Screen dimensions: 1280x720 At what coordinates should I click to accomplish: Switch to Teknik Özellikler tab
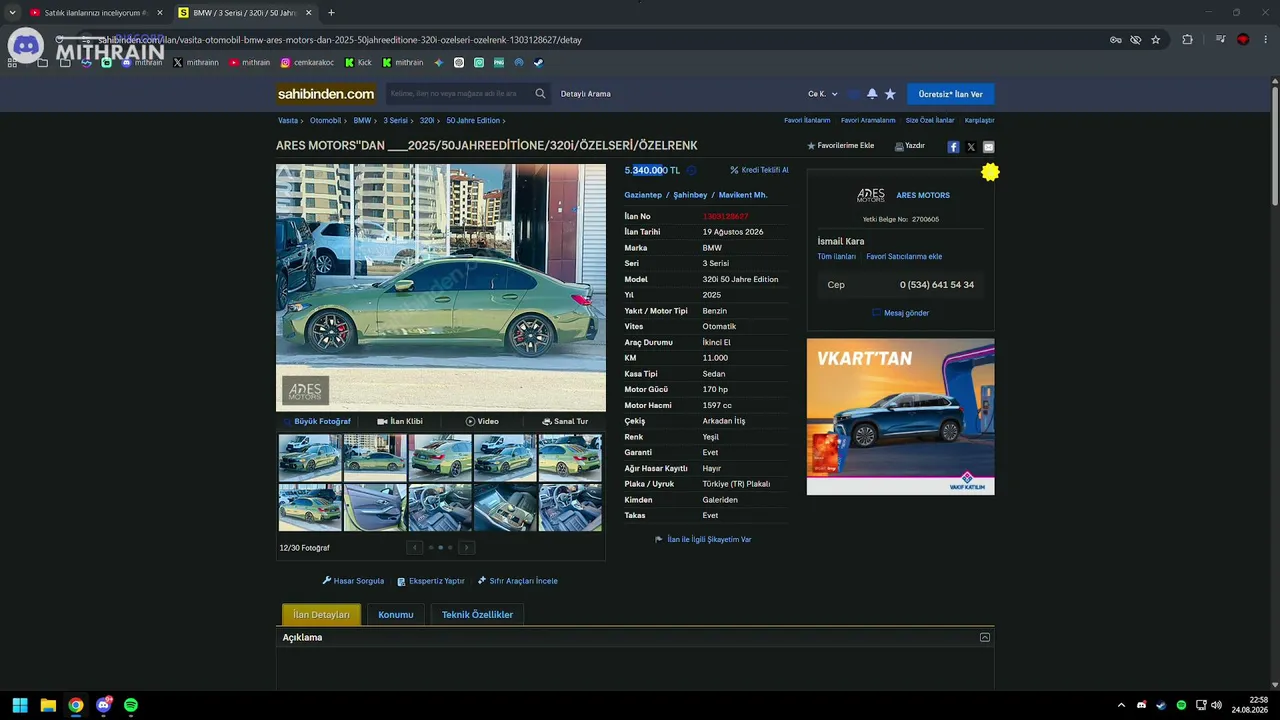coord(477,615)
